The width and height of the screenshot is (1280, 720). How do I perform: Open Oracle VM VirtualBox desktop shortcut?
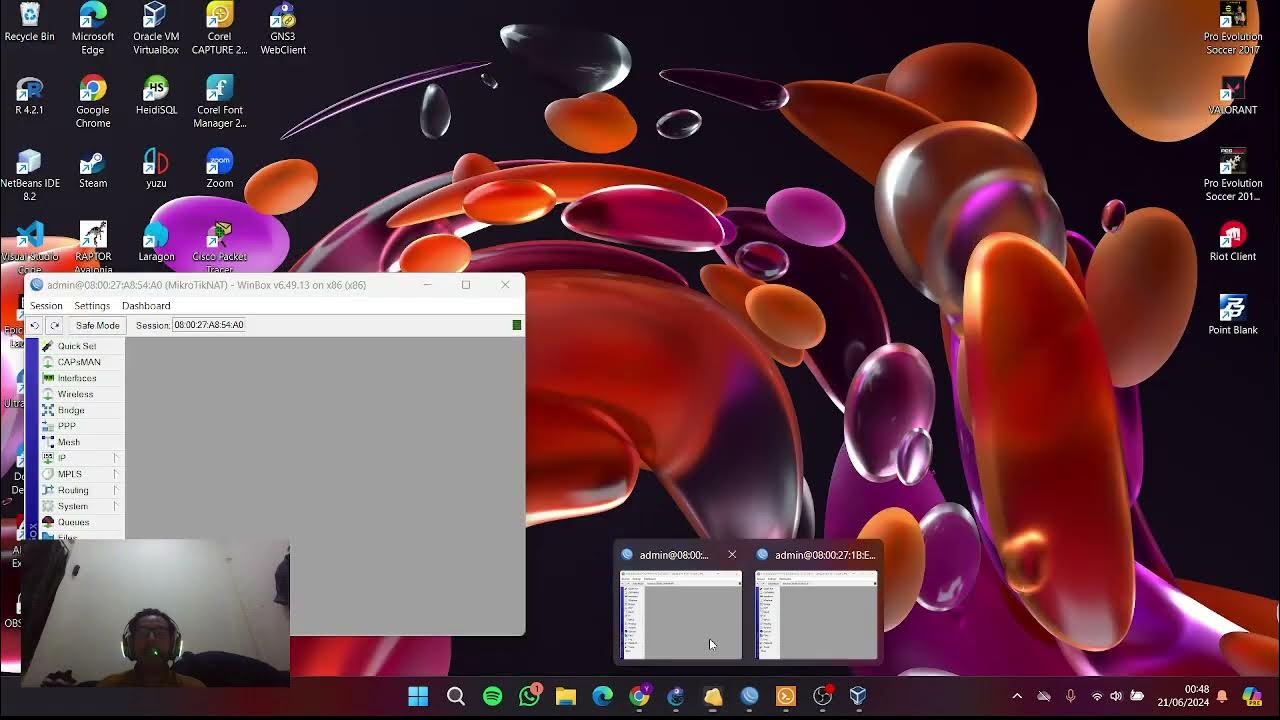tap(156, 28)
